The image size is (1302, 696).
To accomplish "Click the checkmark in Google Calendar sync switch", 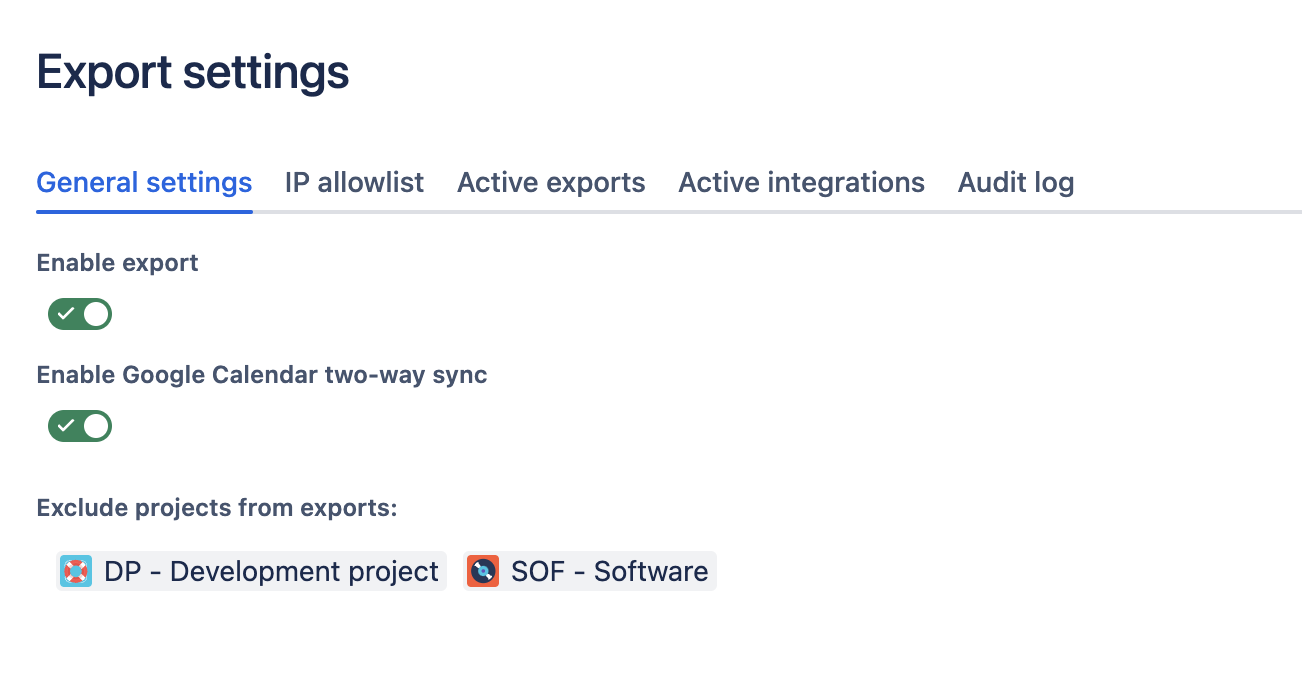I will 66,426.
